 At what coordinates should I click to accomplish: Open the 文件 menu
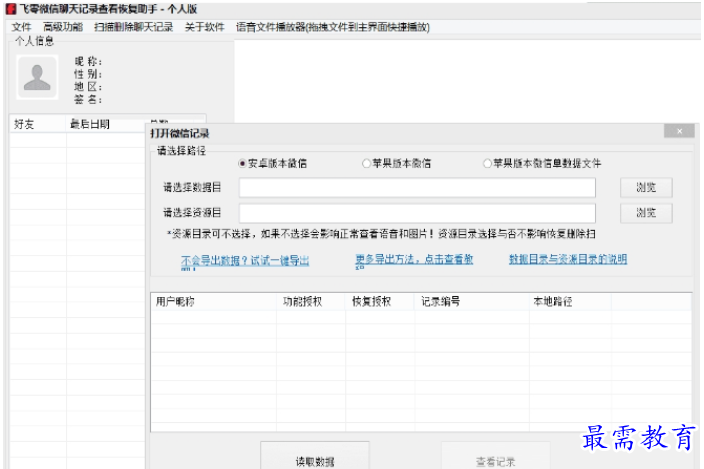21,27
